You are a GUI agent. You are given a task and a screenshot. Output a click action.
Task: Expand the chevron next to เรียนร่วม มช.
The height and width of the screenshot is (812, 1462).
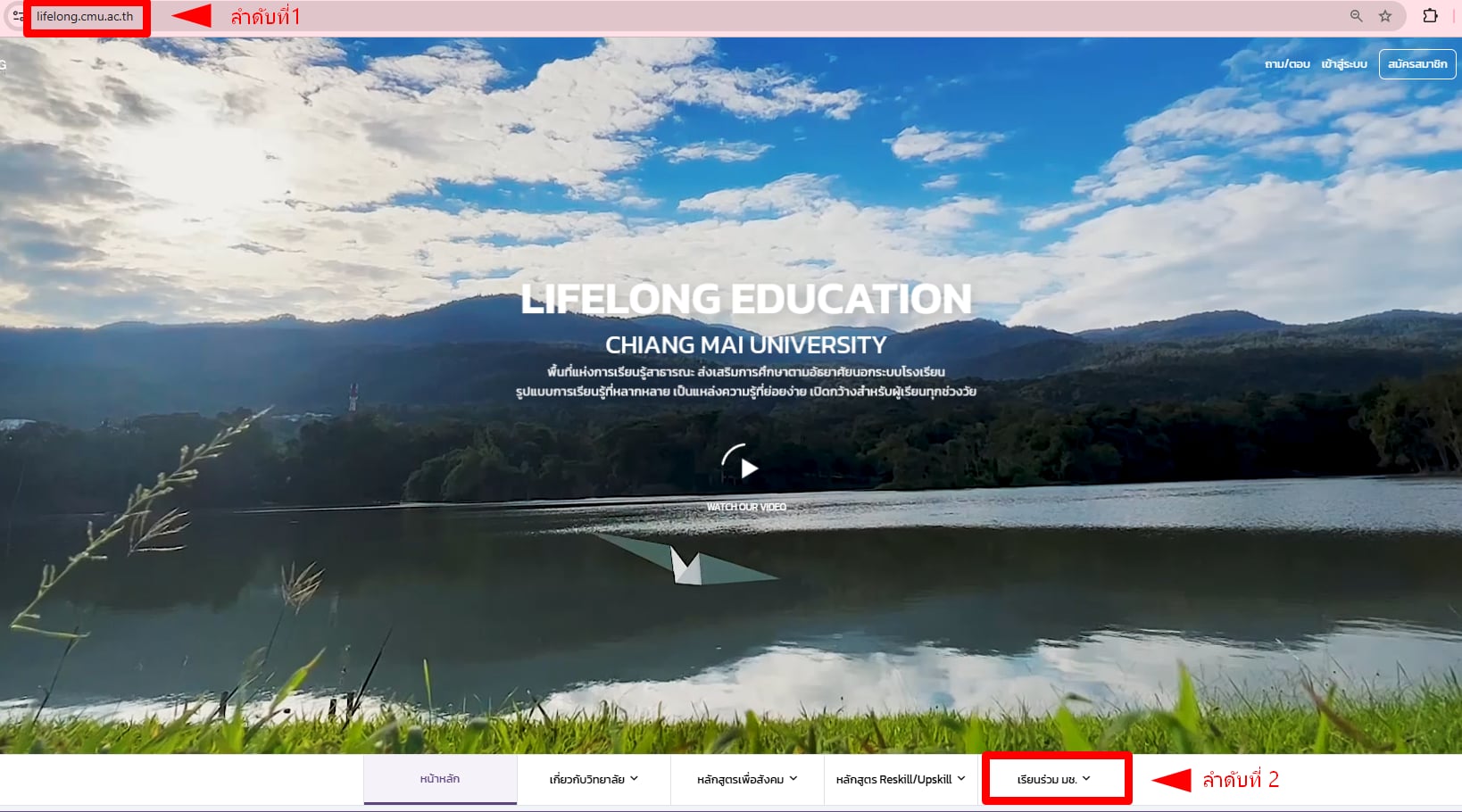(x=1086, y=778)
